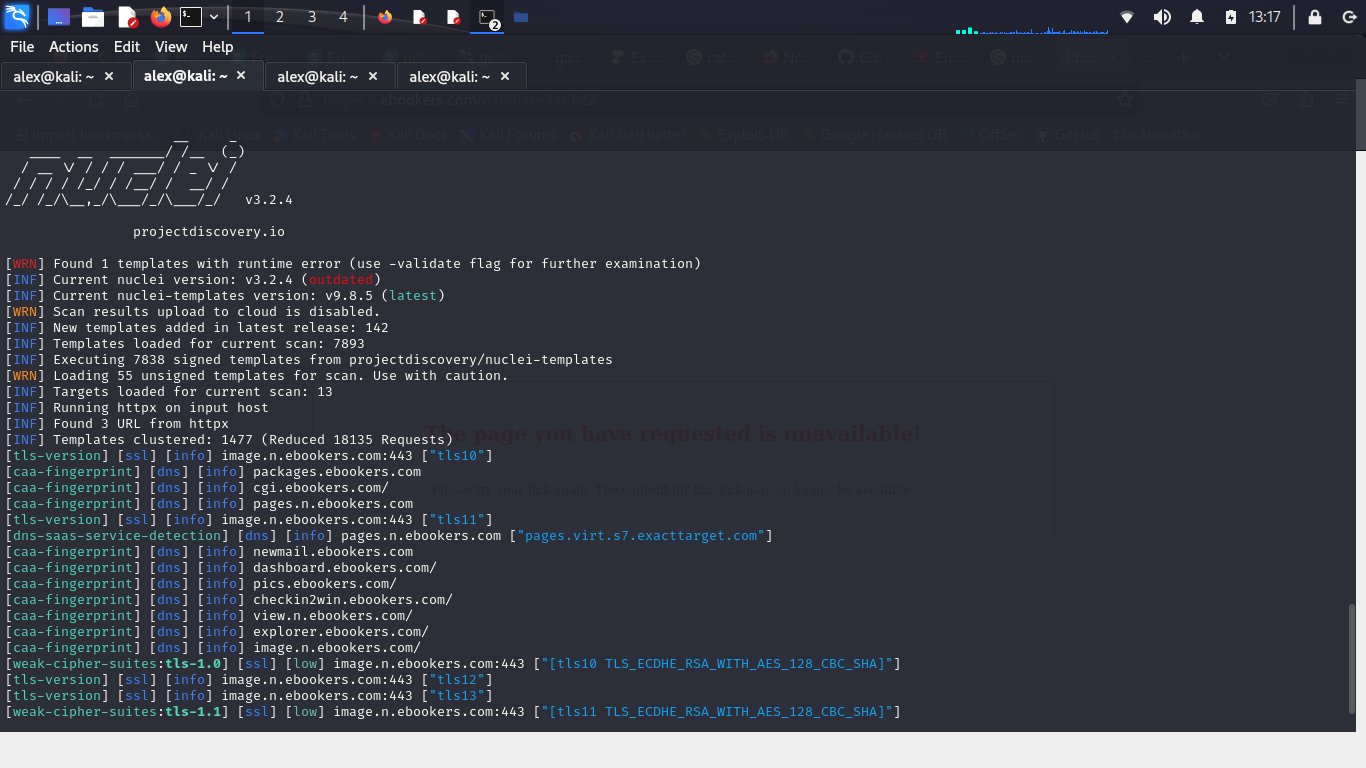Click explorer.ebookers.com/ result
This screenshot has height=768, width=1366.
coord(341,632)
